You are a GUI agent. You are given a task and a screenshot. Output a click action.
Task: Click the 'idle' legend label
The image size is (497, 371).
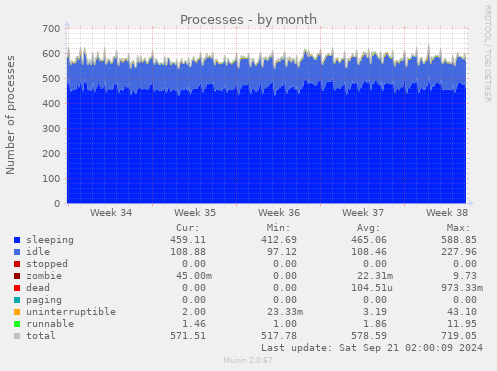click(38, 252)
